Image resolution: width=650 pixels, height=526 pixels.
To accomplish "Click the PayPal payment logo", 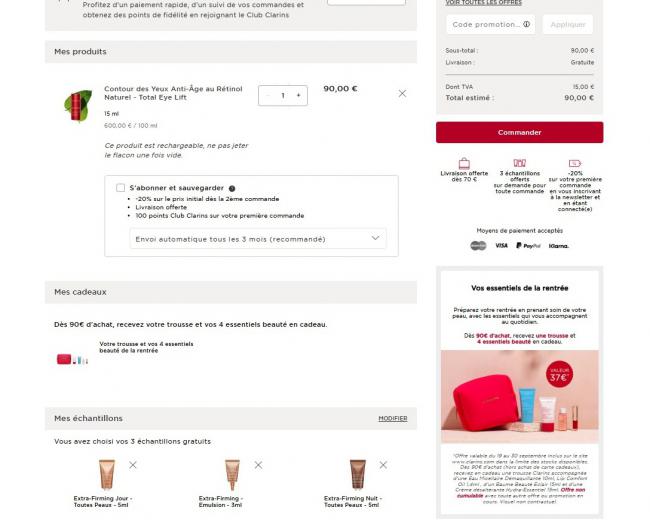I will click(528, 246).
